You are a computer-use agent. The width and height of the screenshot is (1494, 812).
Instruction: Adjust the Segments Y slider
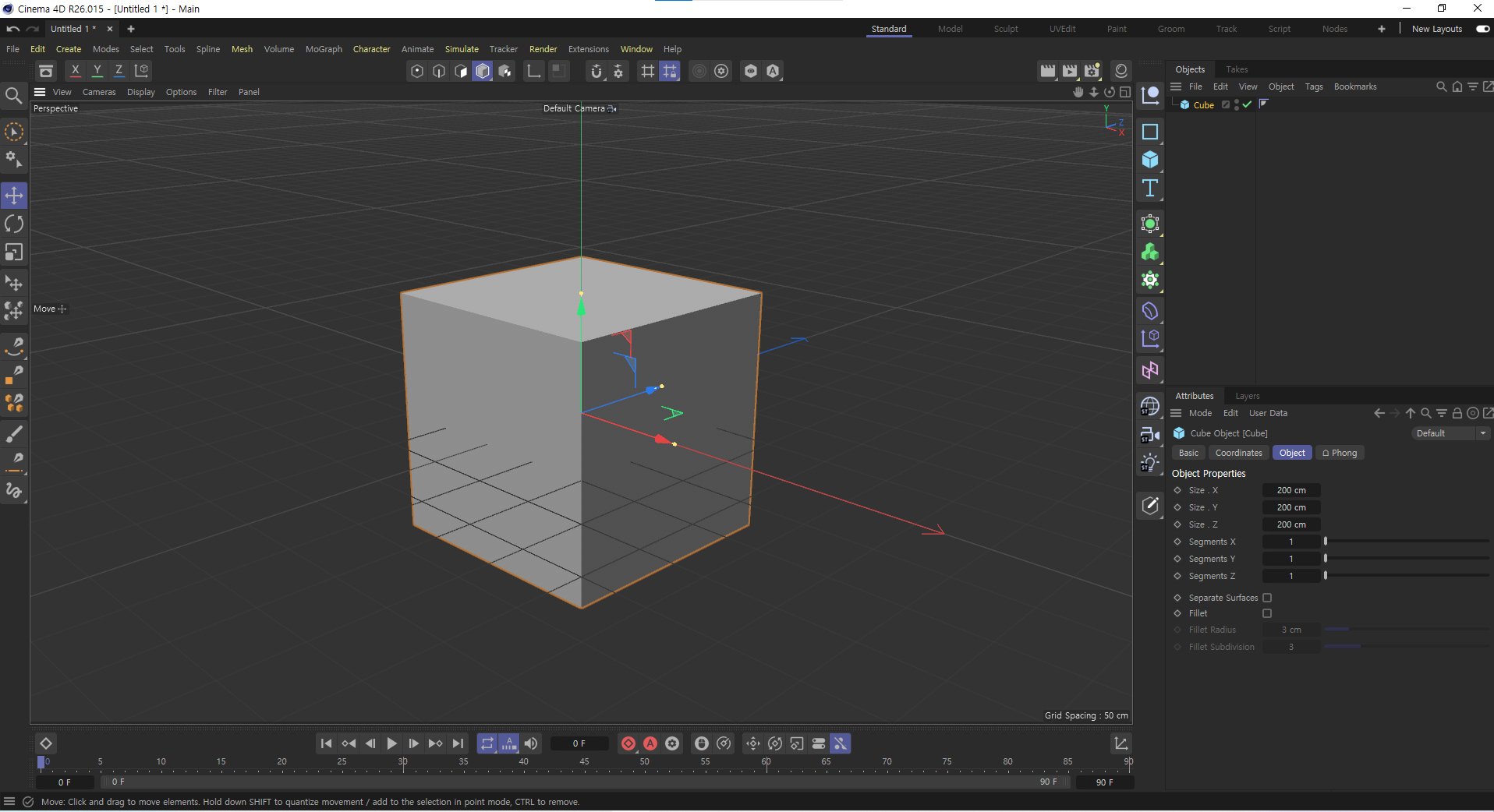tap(1407, 559)
